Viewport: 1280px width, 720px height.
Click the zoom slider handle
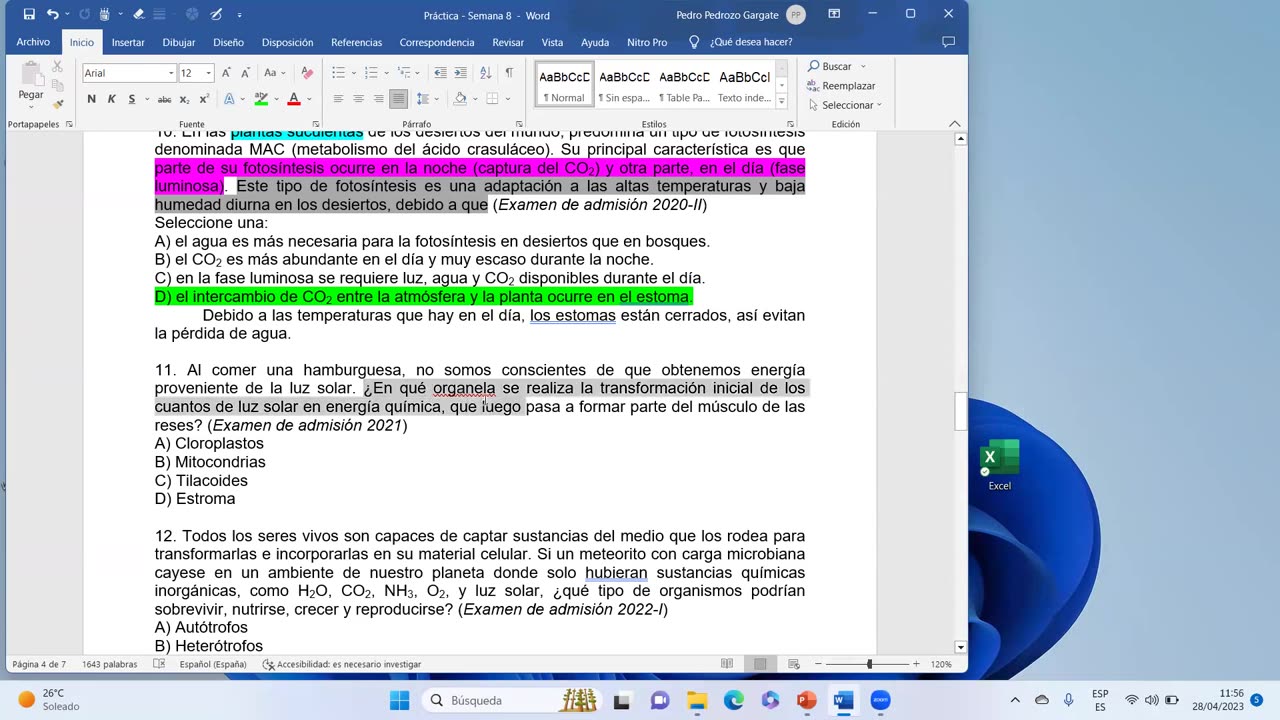pyautogui.click(x=869, y=664)
